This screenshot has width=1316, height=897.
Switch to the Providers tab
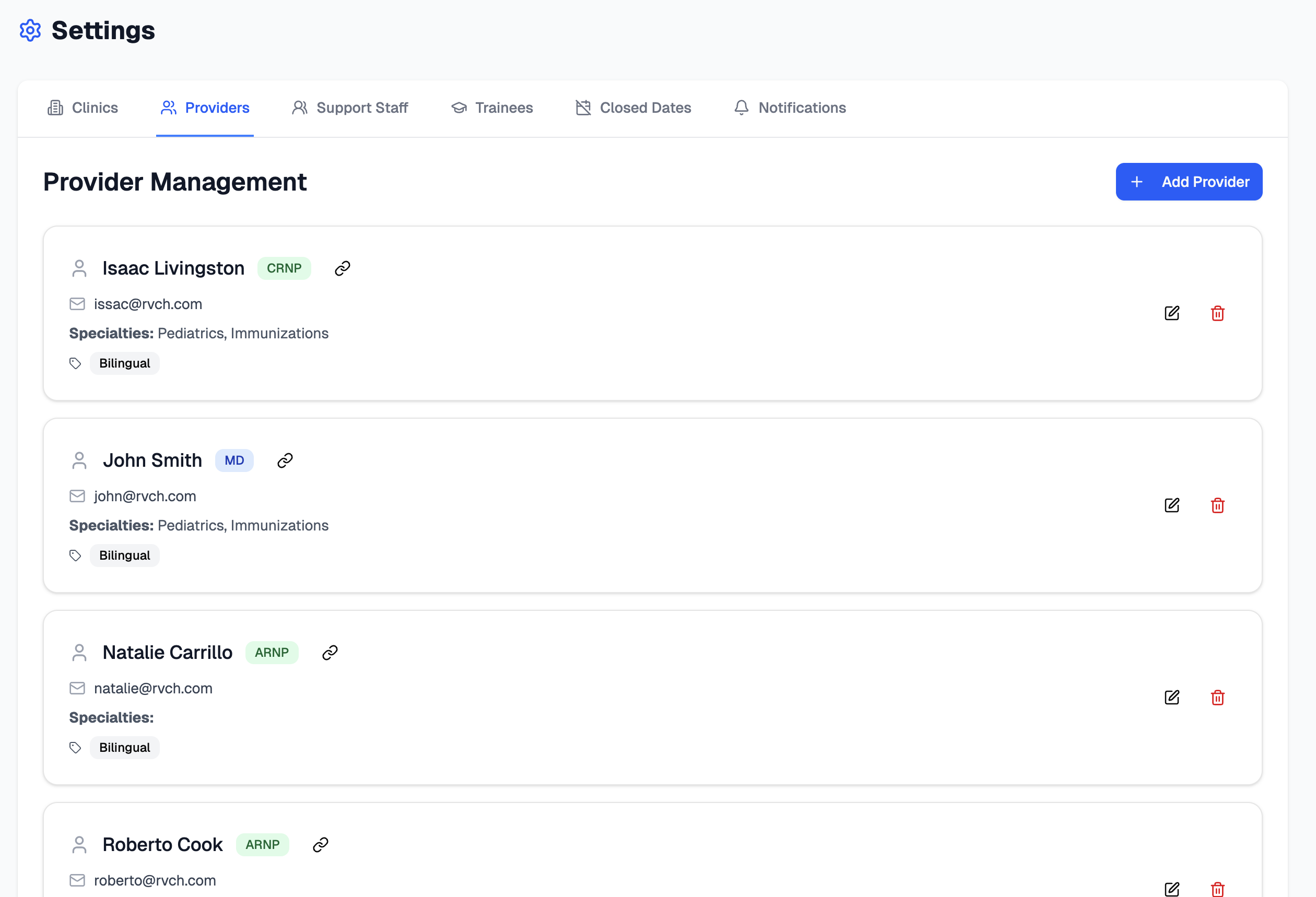click(205, 108)
